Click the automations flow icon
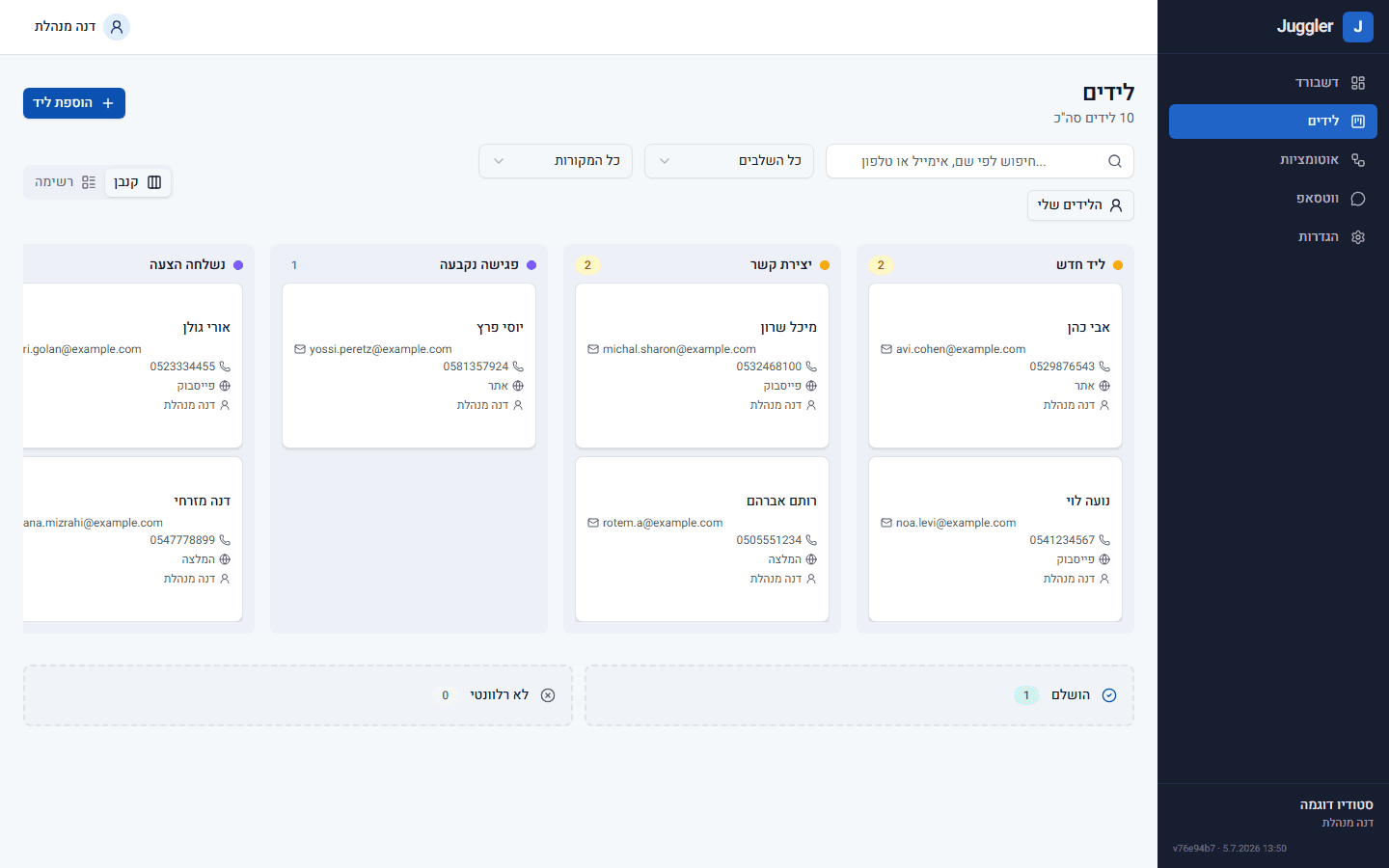 click(1358, 160)
